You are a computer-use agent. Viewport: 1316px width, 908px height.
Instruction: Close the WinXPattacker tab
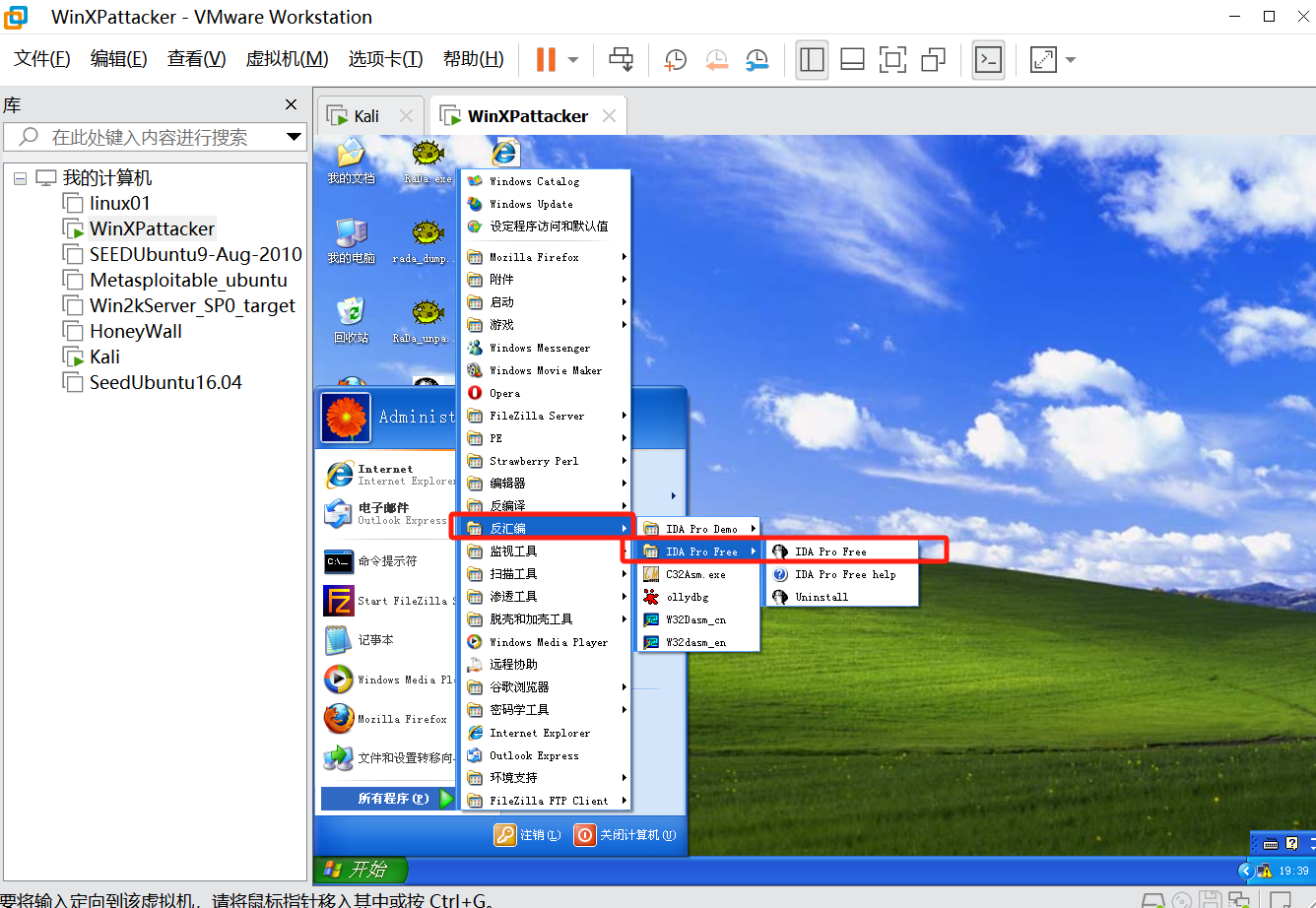610,116
